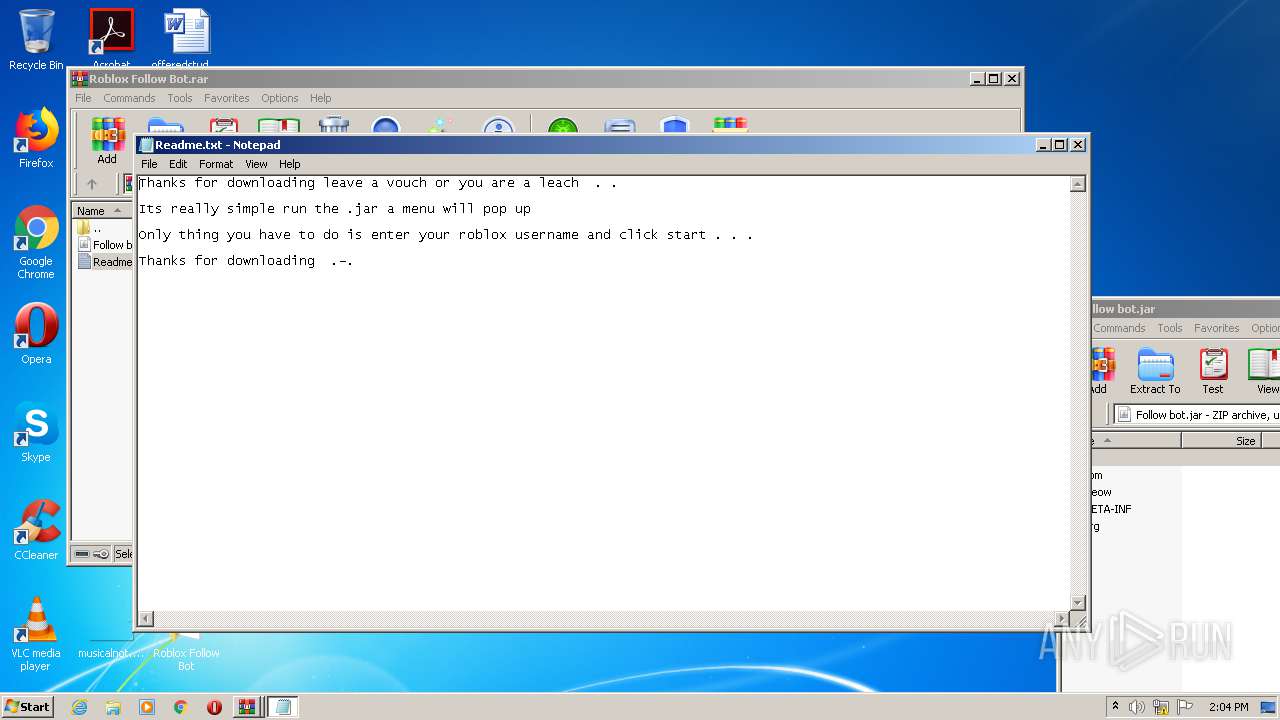Place cursor in 'Thanks for downloading .-.' line
The image size is (1280, 720).
tap(245, 261)
